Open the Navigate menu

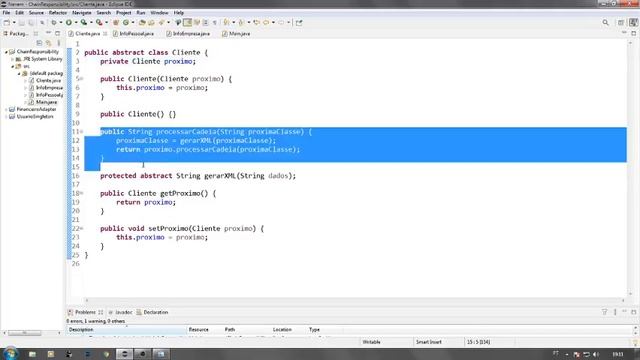pos(81,13)
